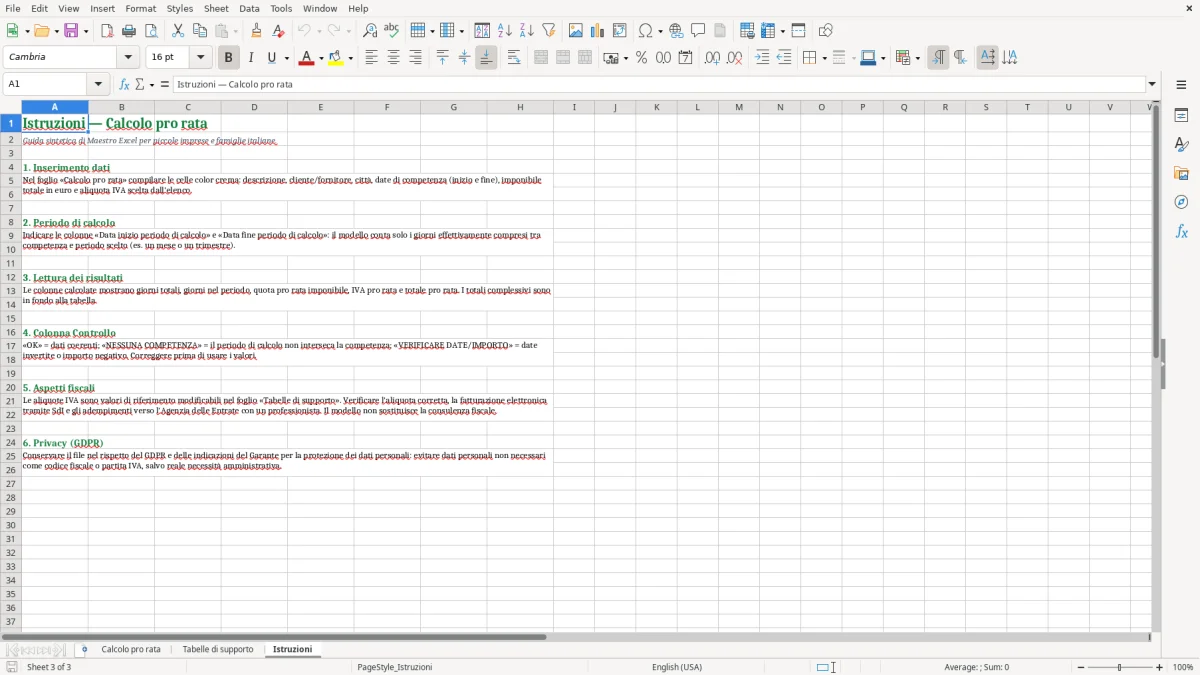
Task: Cut the selection with scissors icon
Action: click(x=177, y=31)
